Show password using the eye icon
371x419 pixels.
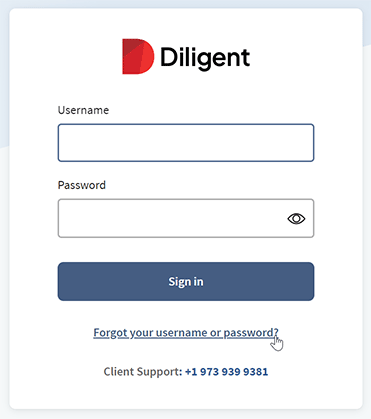(296, 219)
